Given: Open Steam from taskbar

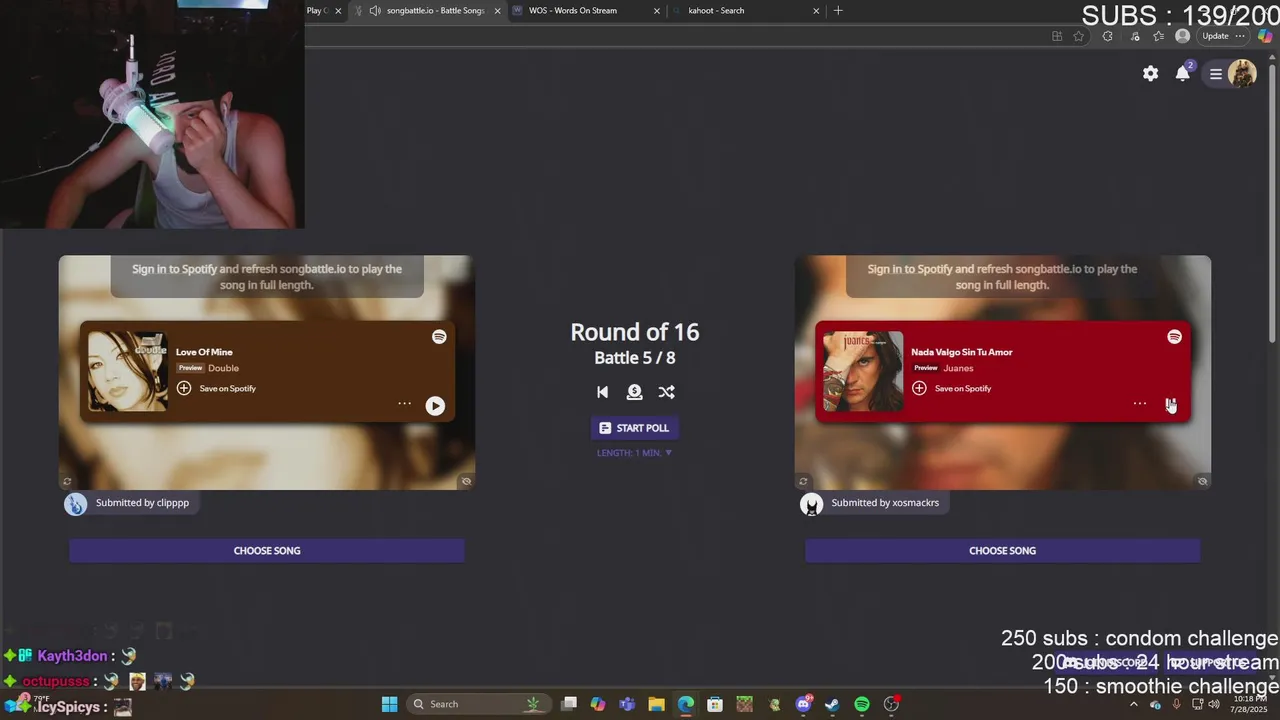Looking at the screenshot, I should click(x=831, y=704).
